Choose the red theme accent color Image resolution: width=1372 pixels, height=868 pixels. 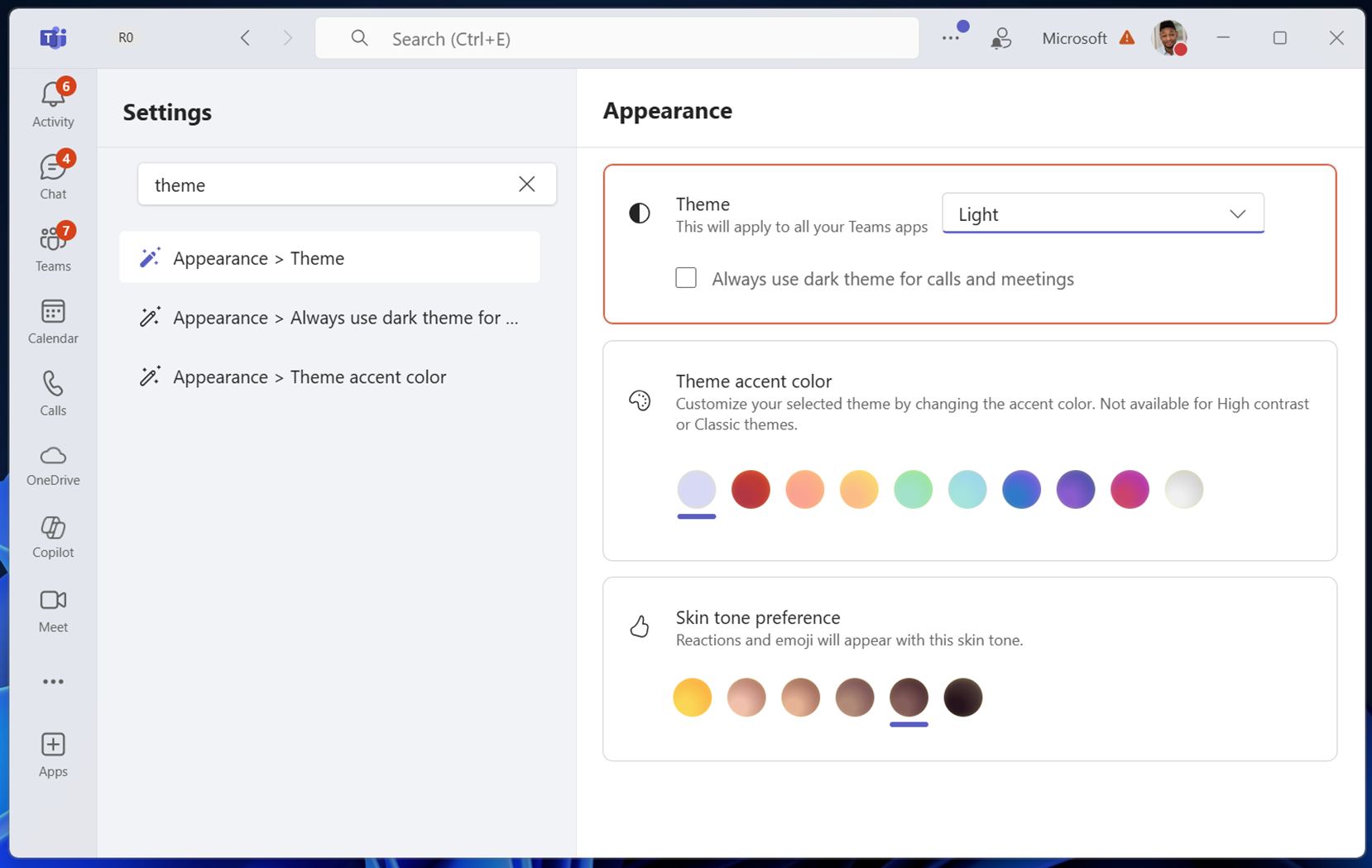click(751, 489)
